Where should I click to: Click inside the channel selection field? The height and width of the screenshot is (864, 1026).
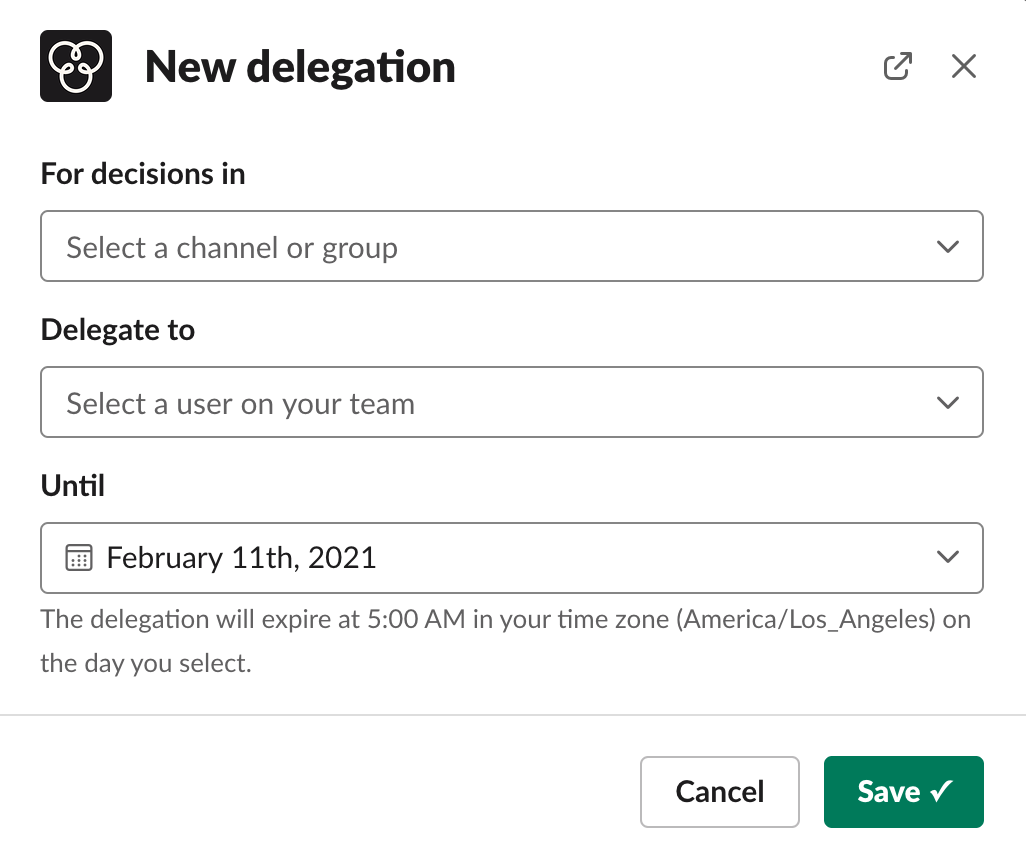pos(400,246)
